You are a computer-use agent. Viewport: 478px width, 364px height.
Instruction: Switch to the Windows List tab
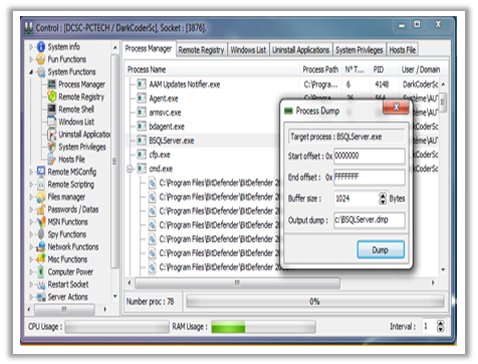(248, 50)
